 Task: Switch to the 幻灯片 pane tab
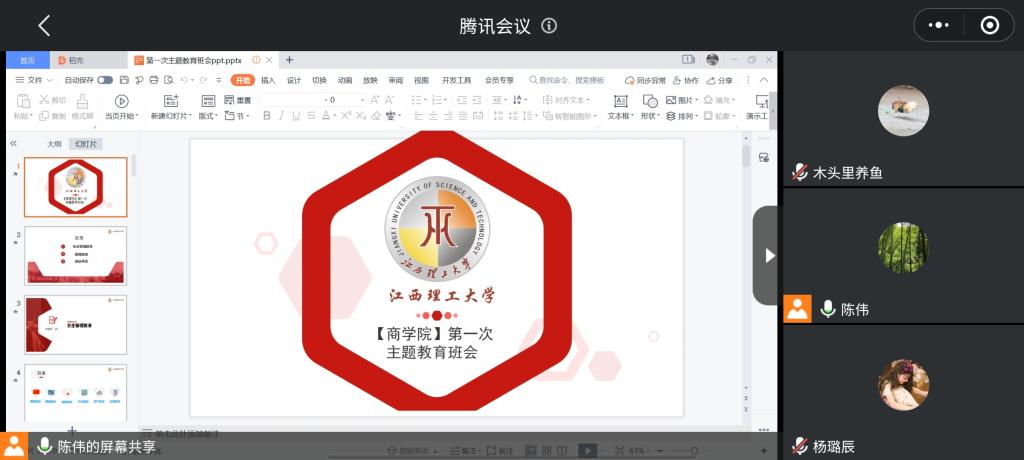click(x=86, y=144)
